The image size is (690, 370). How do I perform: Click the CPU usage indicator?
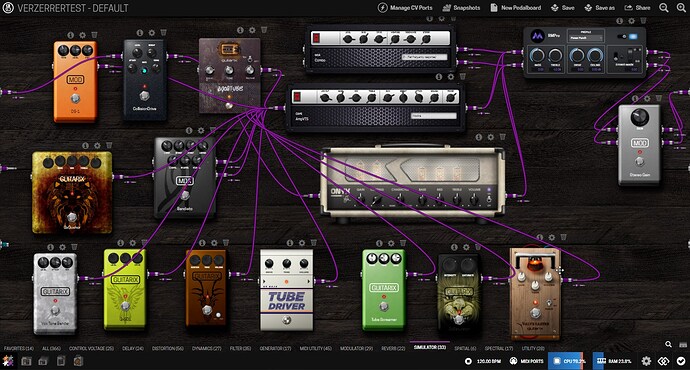(566, 361)
